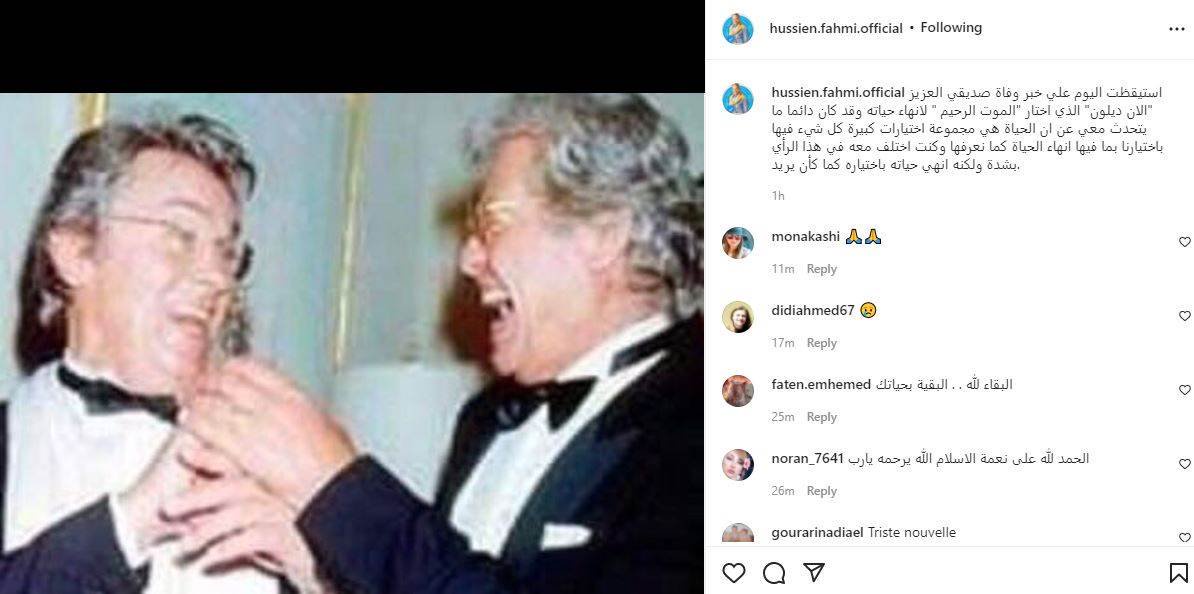The height and width of the screenshot is (594, 1194).
Task: Open the three-dots more options menu
Action: [1176, 29]
